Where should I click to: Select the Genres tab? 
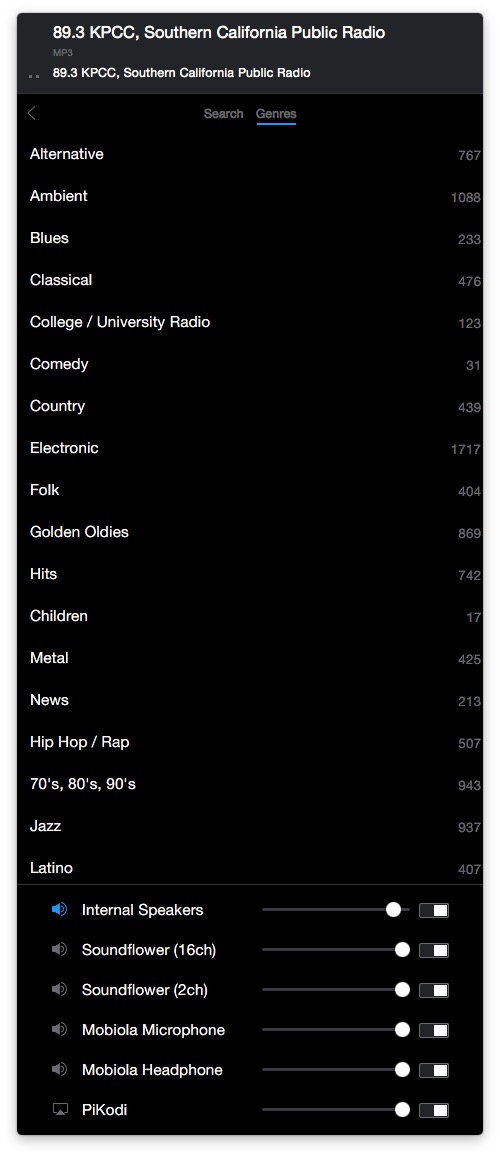click(x=276, y=114)
